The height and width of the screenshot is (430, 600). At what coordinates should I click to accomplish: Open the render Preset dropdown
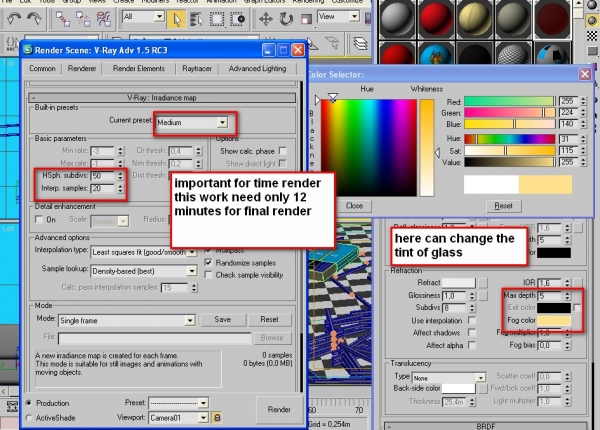coord(178,403)
